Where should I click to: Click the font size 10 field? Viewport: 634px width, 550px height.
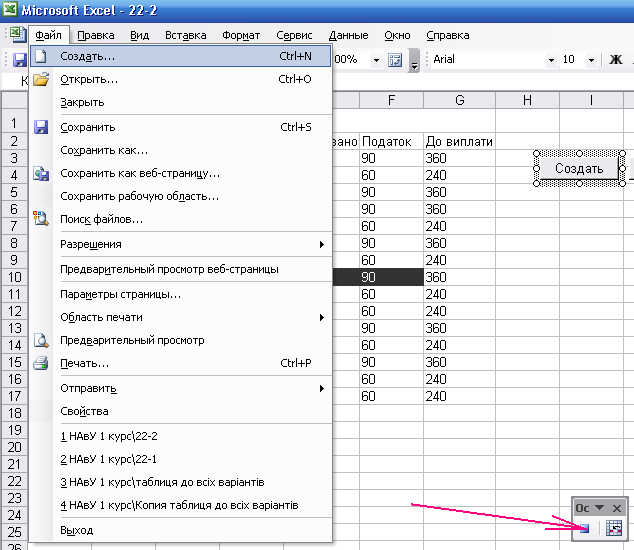pyautogui.click(x=573, y=60)
